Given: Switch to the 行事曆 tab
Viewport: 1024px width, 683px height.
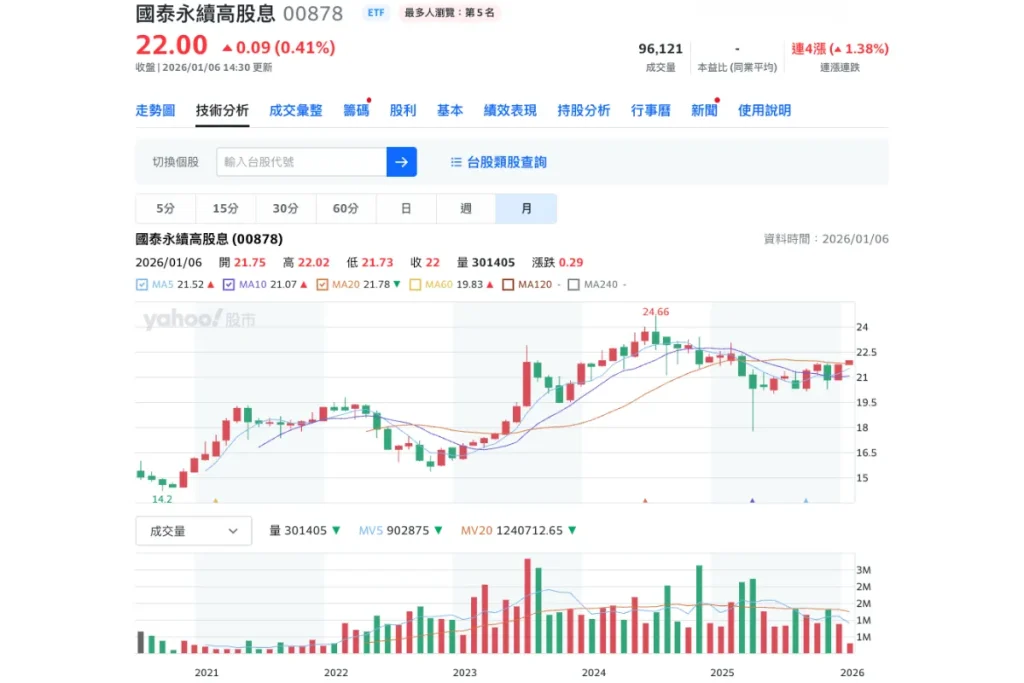Looking at the screenshot, I should [650, 110].
